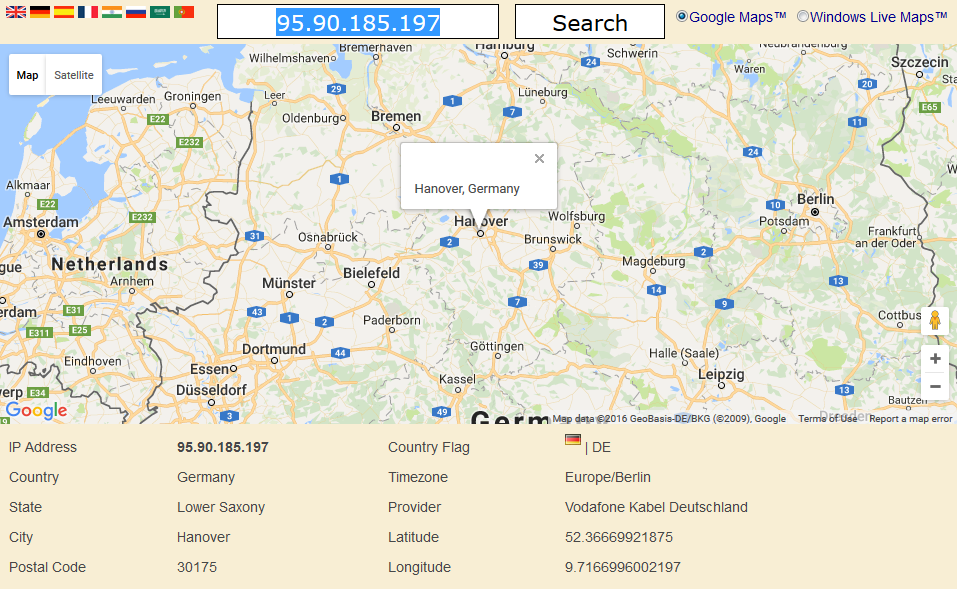Image resolution: width=957 pixels, height=589 pixels.
Task: Close the Hanover, Germany info popup
Action: pos(539,159)
